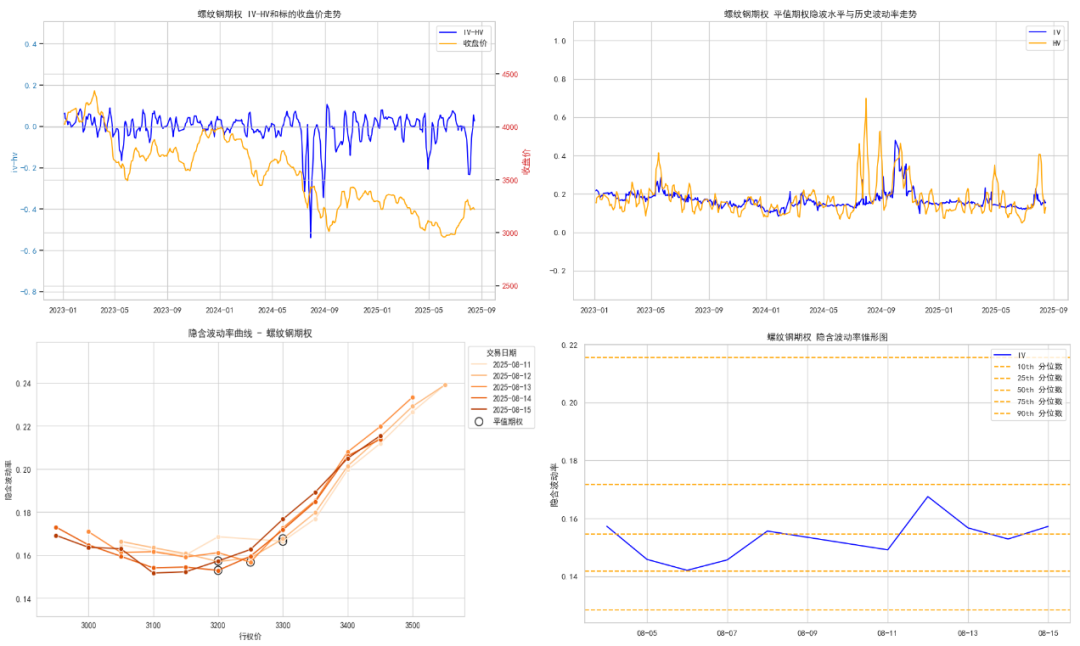Select legend entry "2025-08-14"
Image resolution: width=1080 pixels, height=646 pixels.
pos(501,399)
